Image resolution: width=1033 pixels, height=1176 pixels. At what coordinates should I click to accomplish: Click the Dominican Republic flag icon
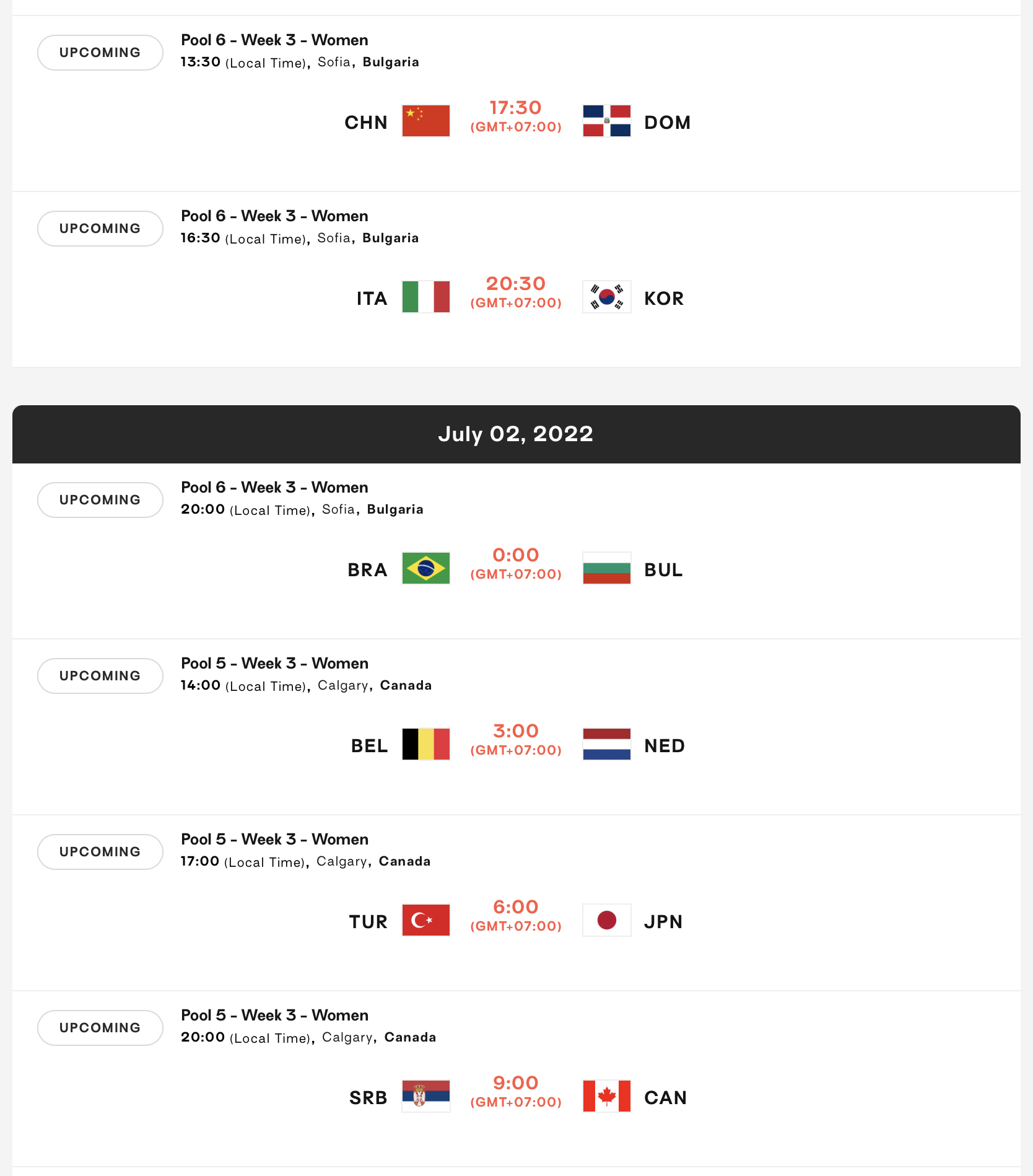click(x=606, y=121)
